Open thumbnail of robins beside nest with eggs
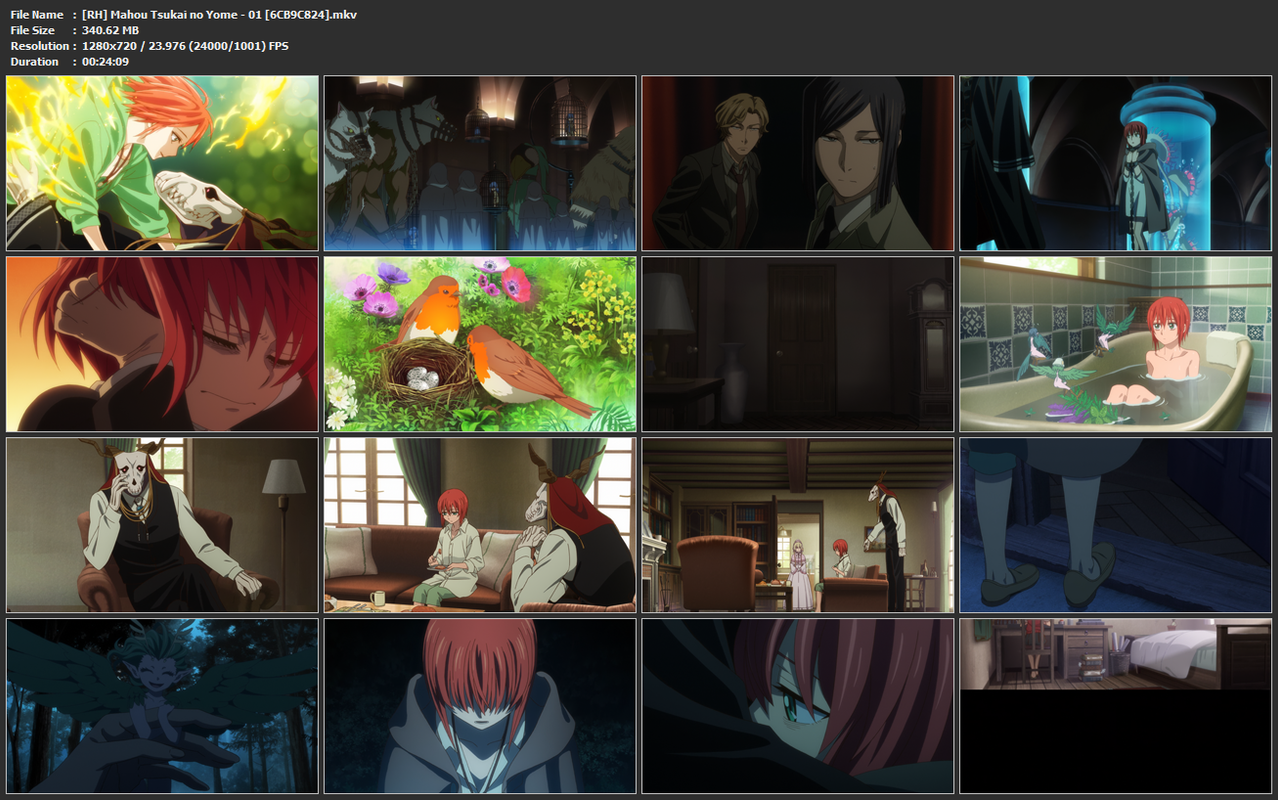This screenshot has width=1278, height=800. pos(480,344)
